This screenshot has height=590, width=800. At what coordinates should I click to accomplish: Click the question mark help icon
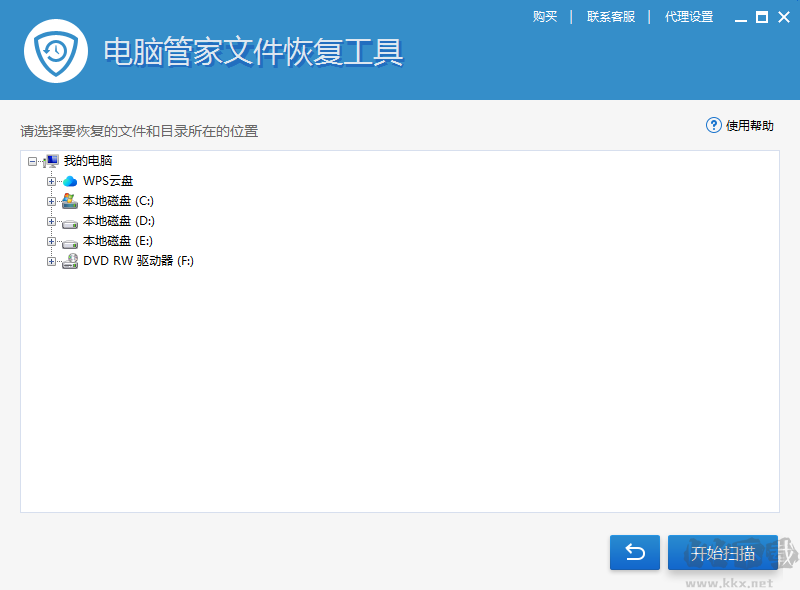(712, 125)
